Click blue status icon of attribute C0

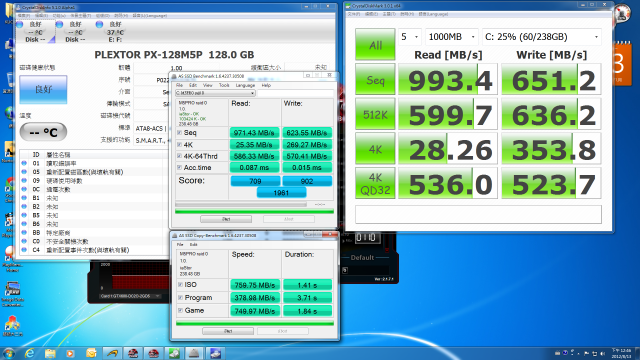(x=24, y=241)
